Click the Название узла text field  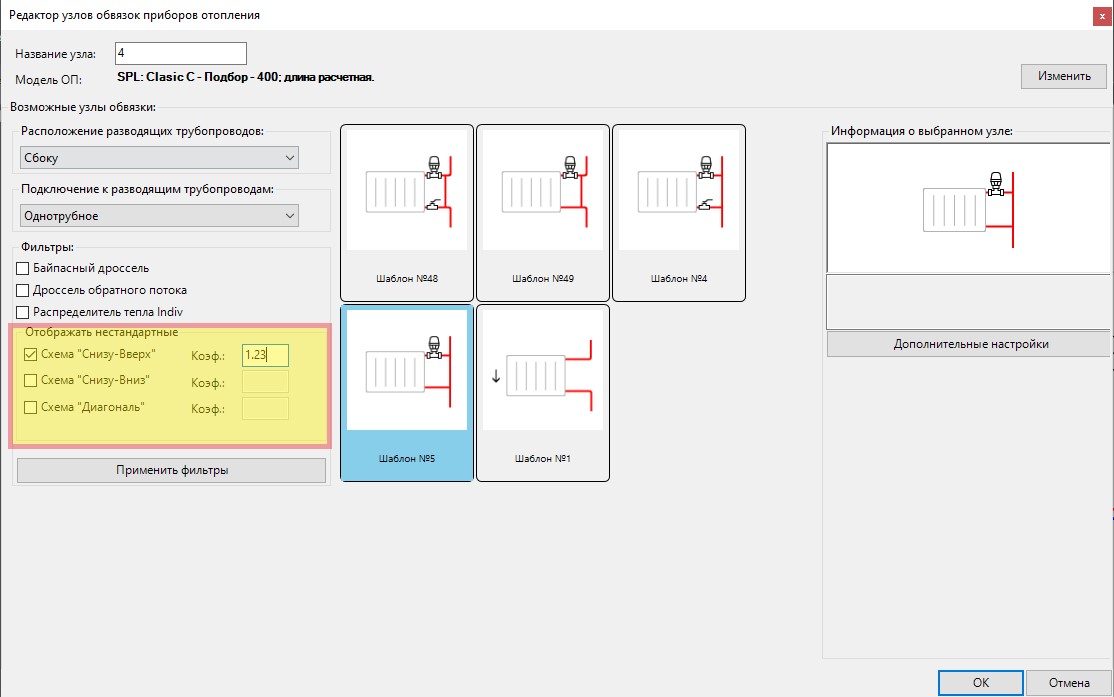[180, 53]
